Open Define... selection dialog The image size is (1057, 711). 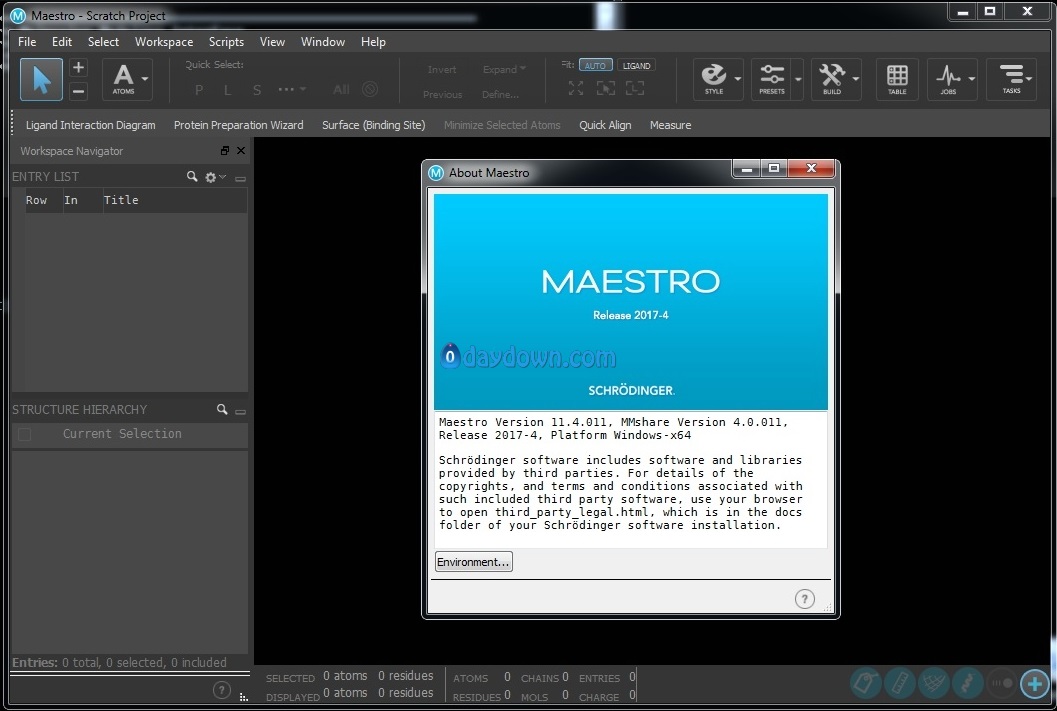(x=500, y=94)
